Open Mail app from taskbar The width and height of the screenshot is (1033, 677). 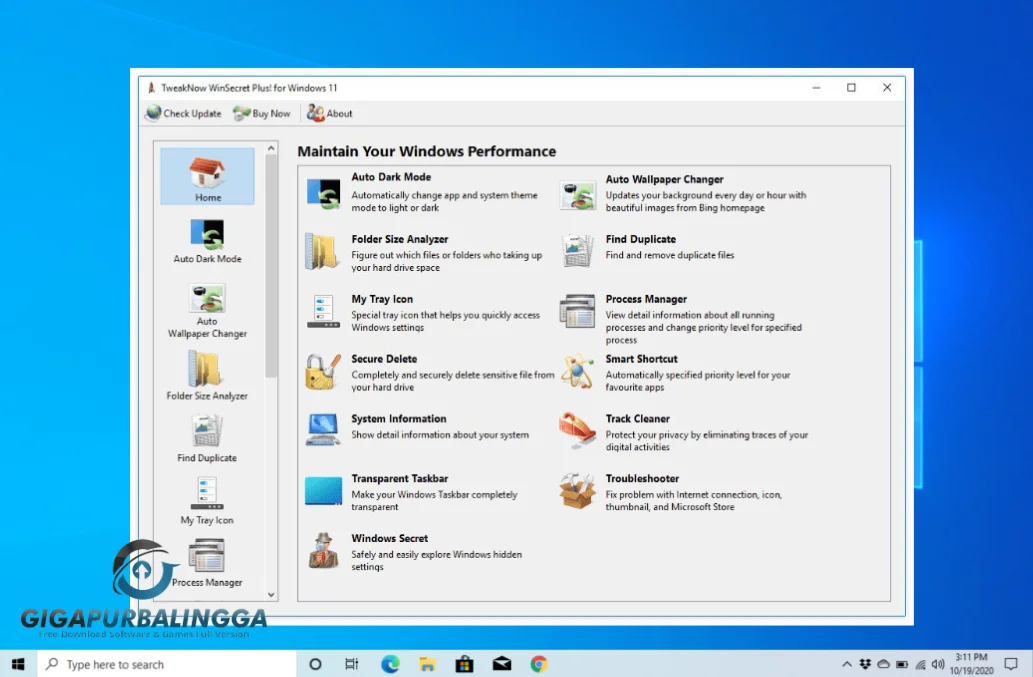click(502, 664)
